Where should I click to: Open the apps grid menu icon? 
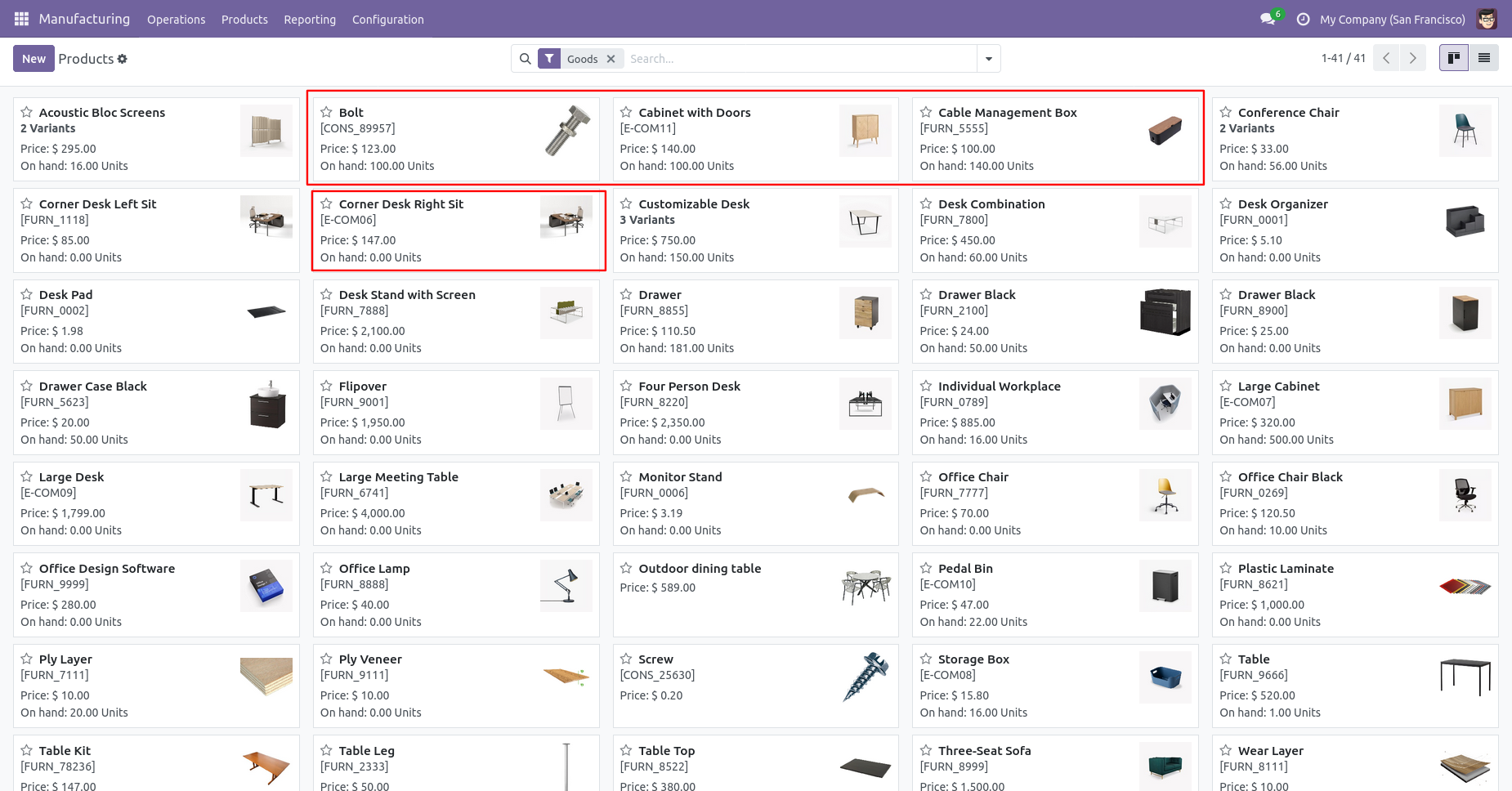tap(21, 19)
